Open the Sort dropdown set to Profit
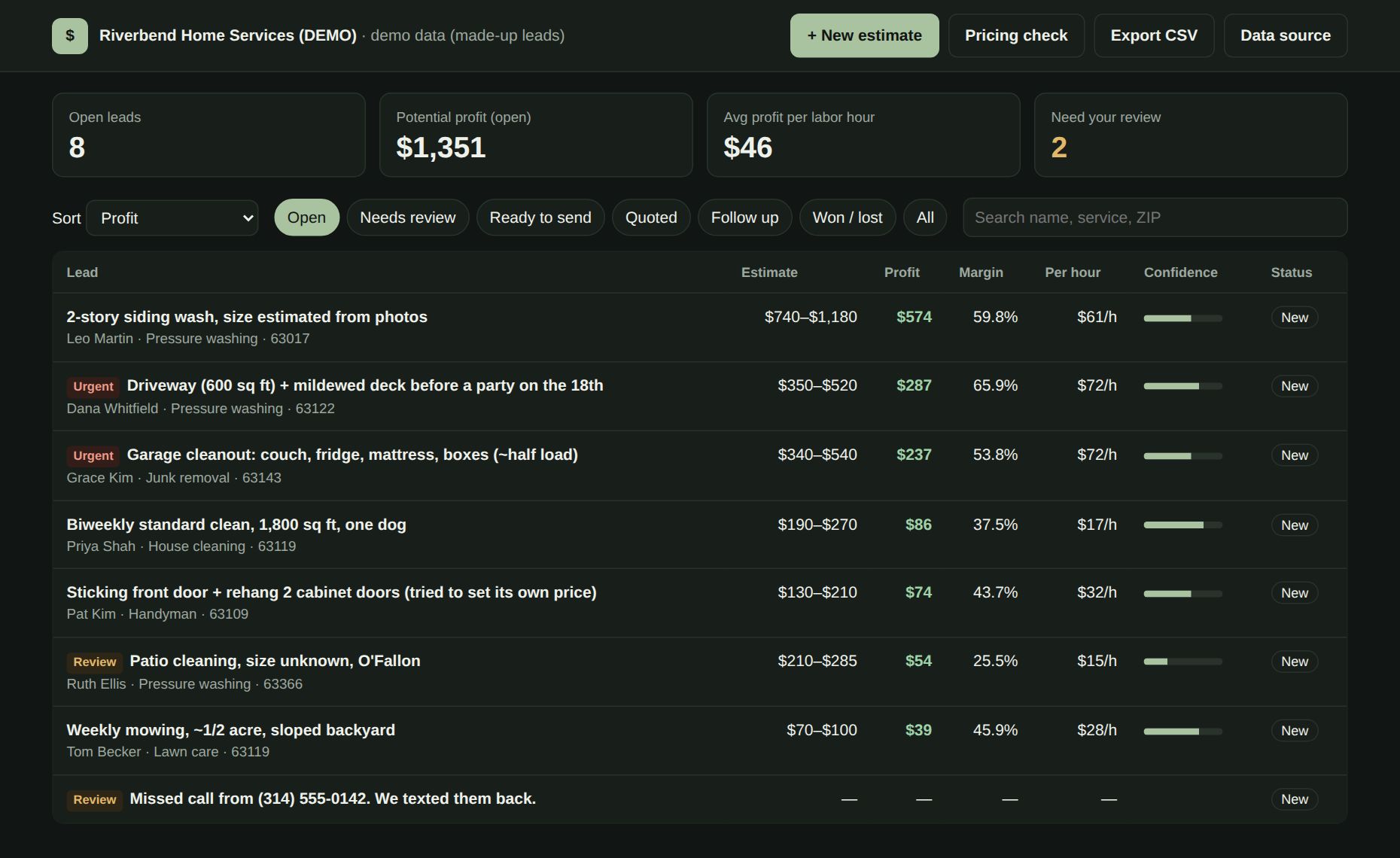This screenshot has width=1400, height=858. click(172, 218)
